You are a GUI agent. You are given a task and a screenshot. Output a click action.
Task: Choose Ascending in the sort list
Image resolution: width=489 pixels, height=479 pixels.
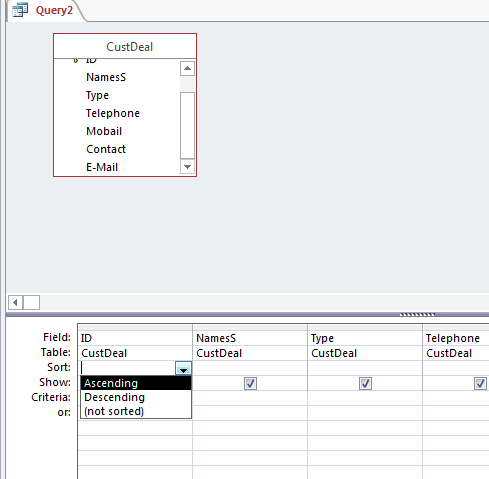[136, 383]
